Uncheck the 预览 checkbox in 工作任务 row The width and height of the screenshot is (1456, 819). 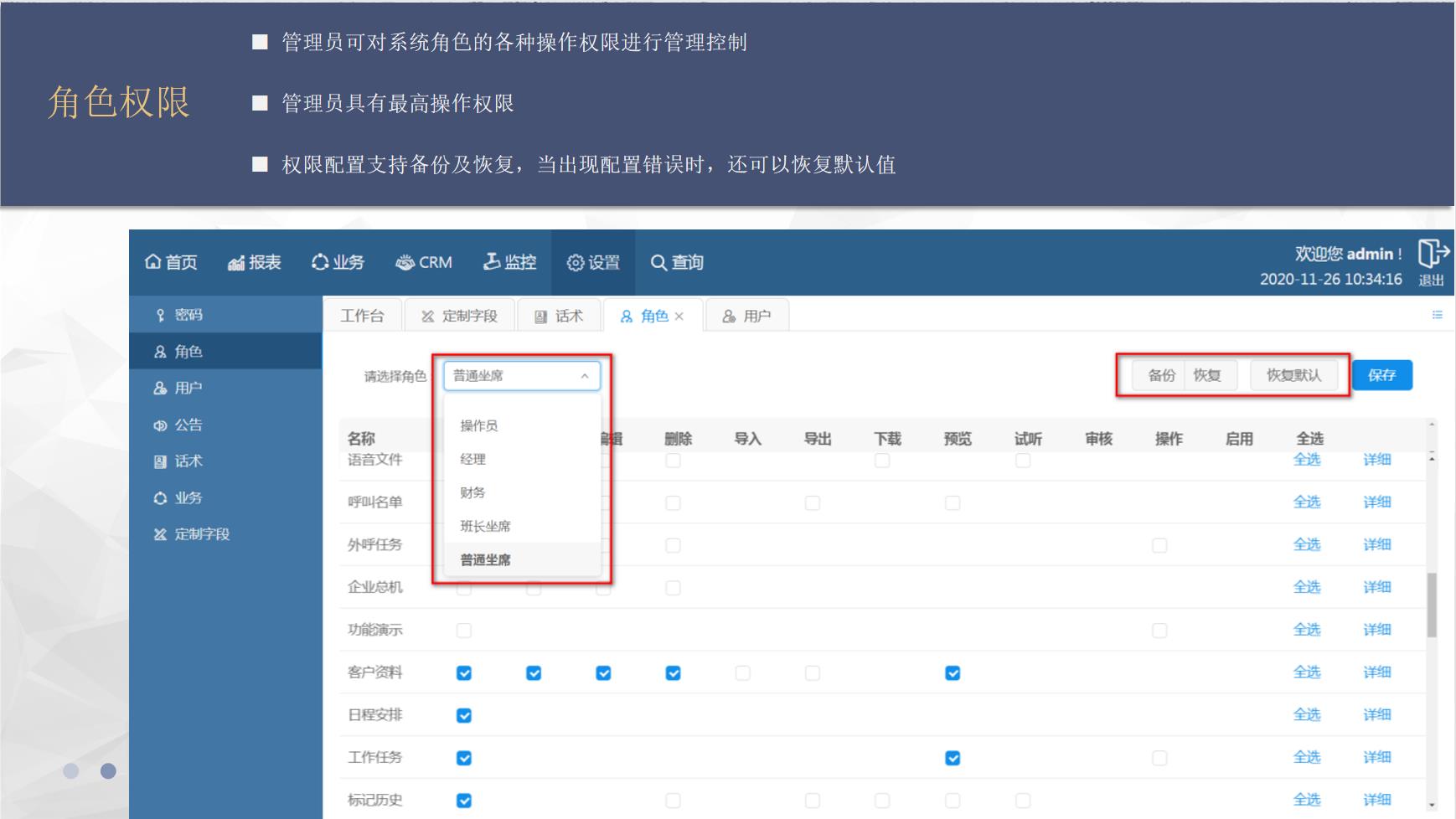953,759
